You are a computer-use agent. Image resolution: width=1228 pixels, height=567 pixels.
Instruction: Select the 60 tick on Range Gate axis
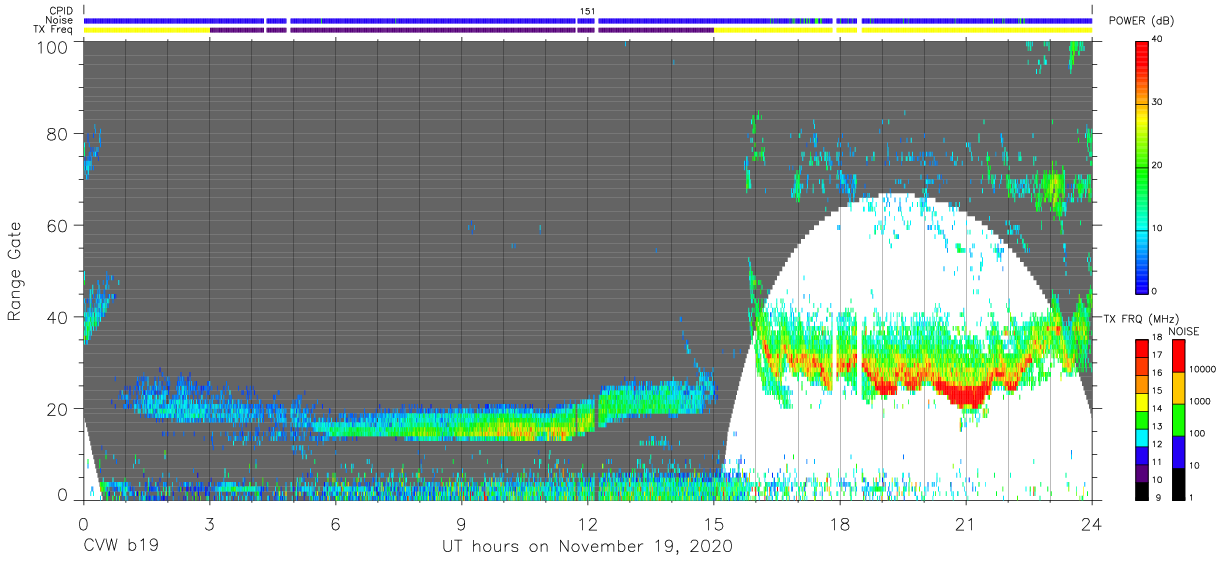coord(58,225)
